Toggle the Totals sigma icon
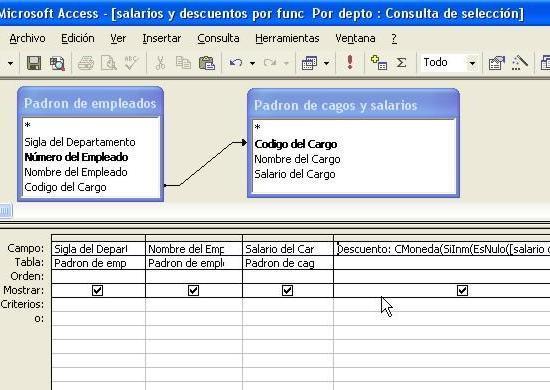This screenshot has height=390, width=550. pos(401,63)
